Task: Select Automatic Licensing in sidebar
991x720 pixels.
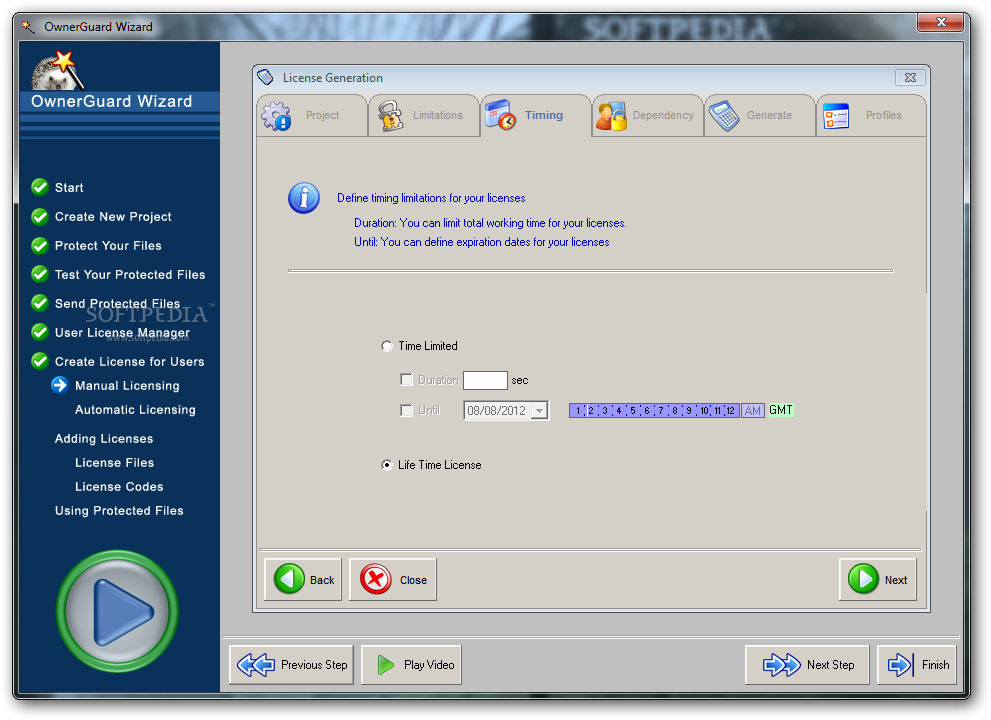Action: tap(135, 410)
